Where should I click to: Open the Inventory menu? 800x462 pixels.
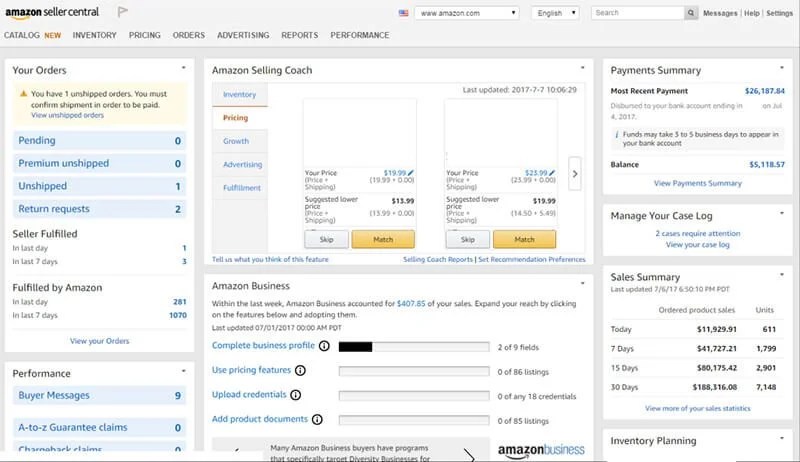click(x=94, y=35)
